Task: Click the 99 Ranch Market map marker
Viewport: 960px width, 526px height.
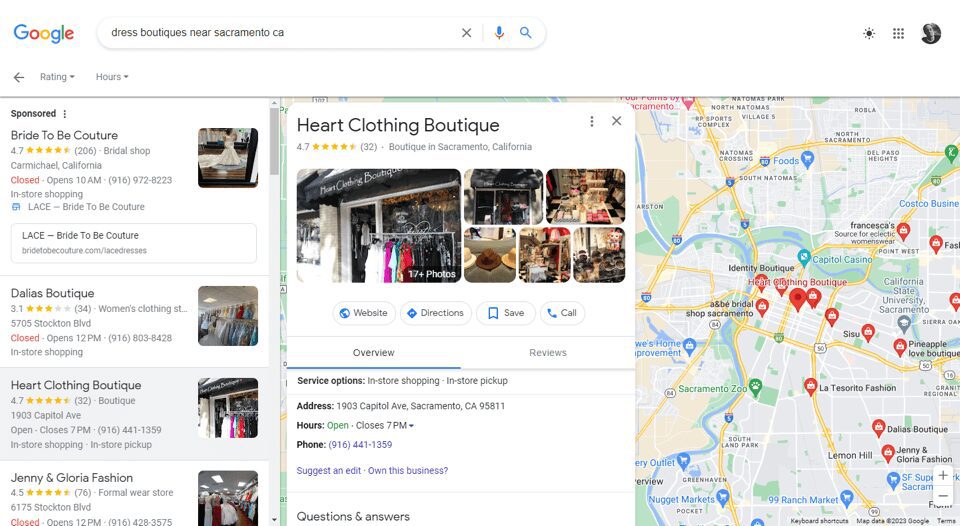Action: point(847,497)
